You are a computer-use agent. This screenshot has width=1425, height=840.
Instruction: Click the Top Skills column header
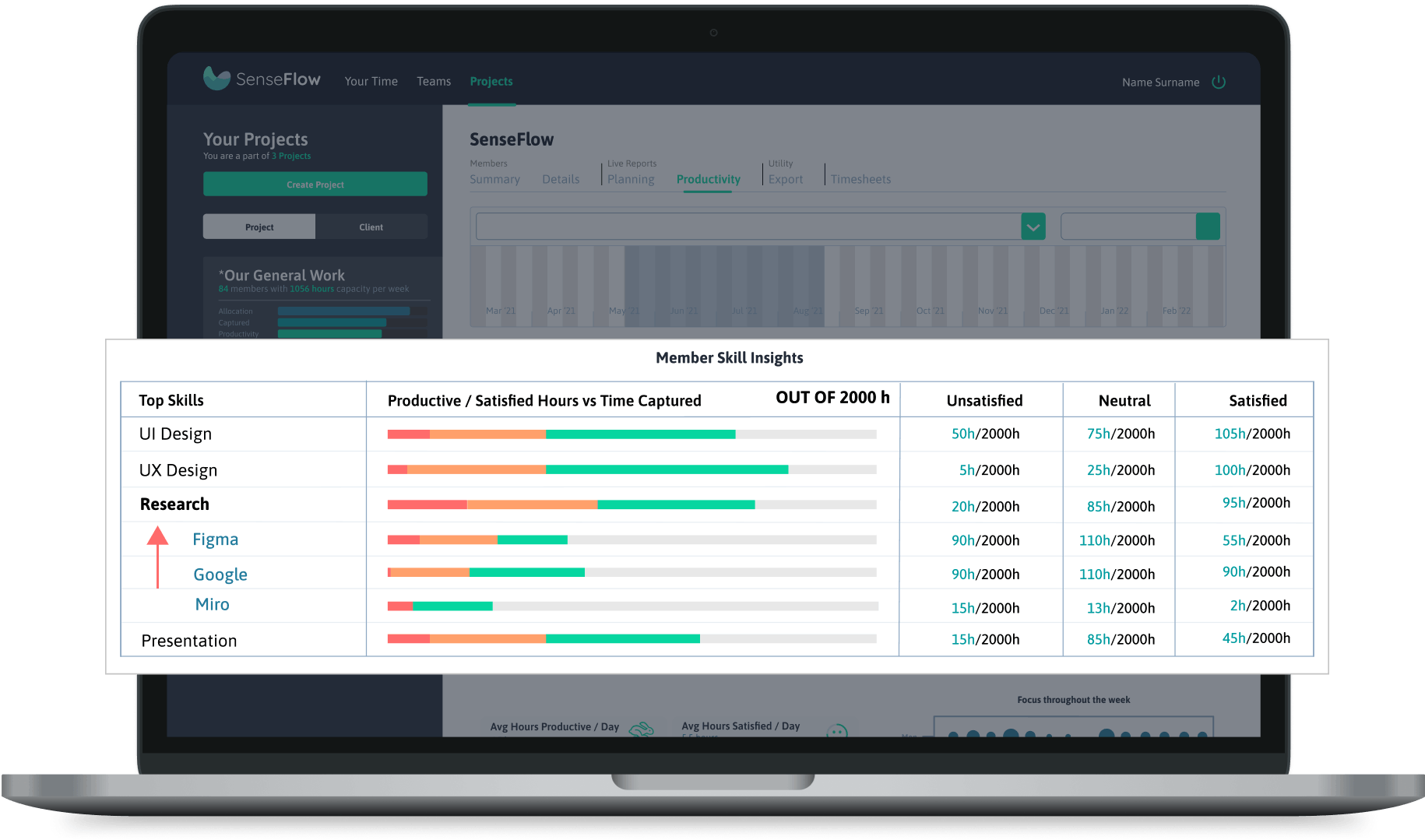coord(171,400)
